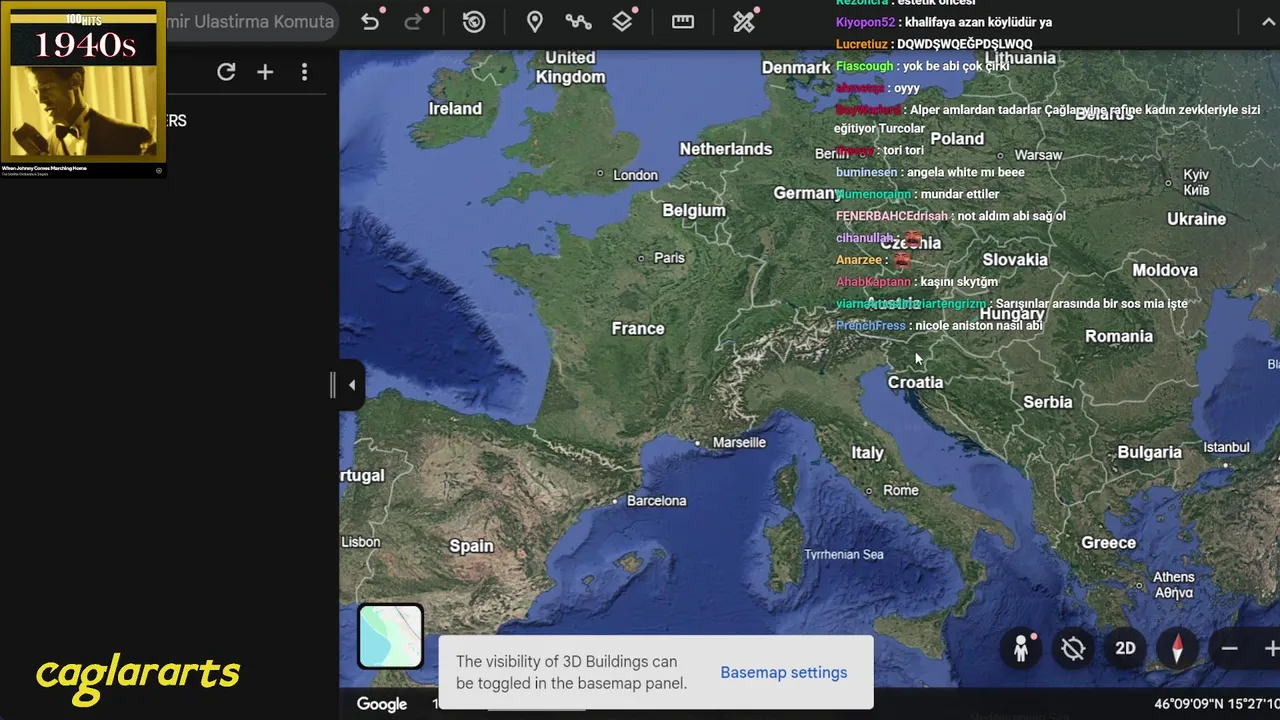Select the ruler measure tool
The width and height of the screenshot is (1280, 720).
pyautogui.click(x=683, y=22)
